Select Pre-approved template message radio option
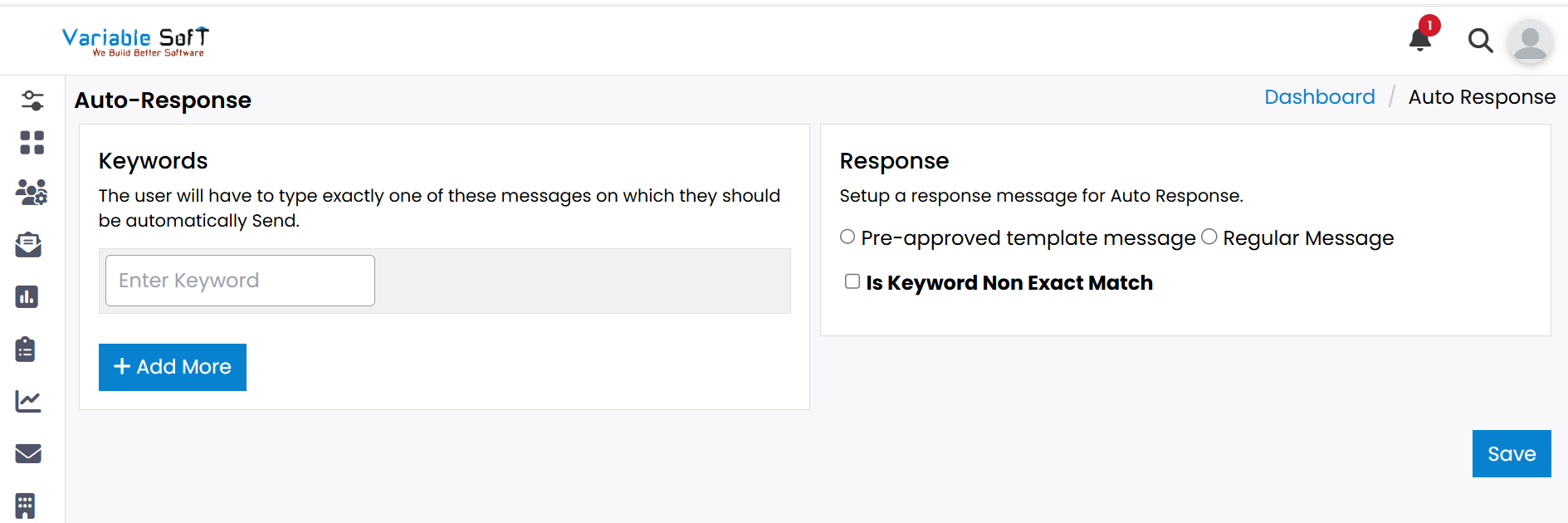This screenshot has height=523, width=1568. coord(848,237)
